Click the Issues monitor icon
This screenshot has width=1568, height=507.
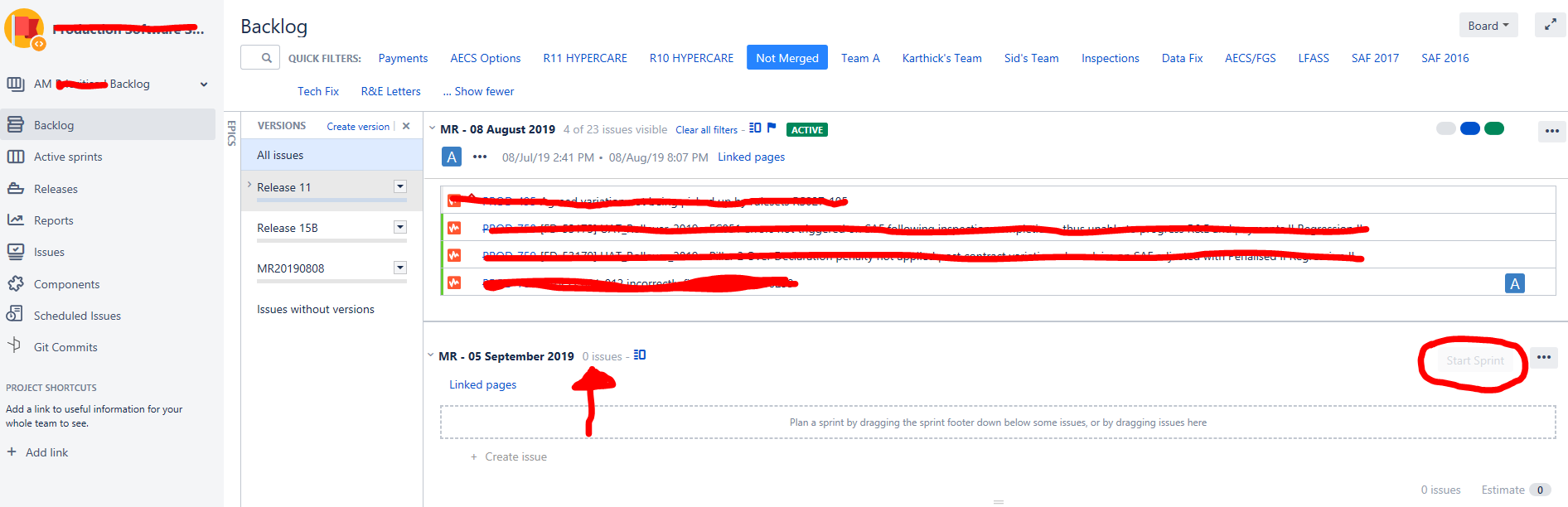click(x=15, y=251)
